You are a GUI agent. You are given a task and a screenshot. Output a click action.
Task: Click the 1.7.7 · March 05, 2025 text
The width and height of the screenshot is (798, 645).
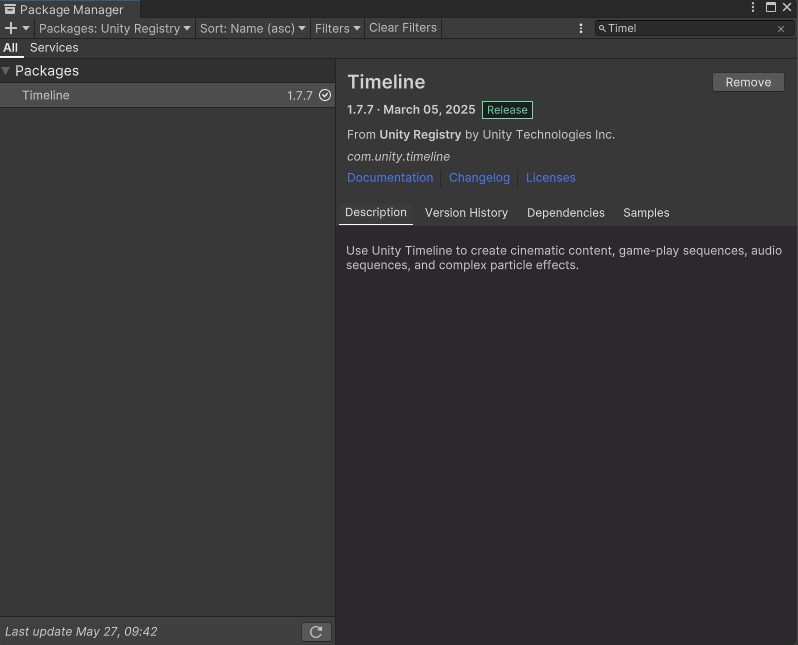pos(411,109)
